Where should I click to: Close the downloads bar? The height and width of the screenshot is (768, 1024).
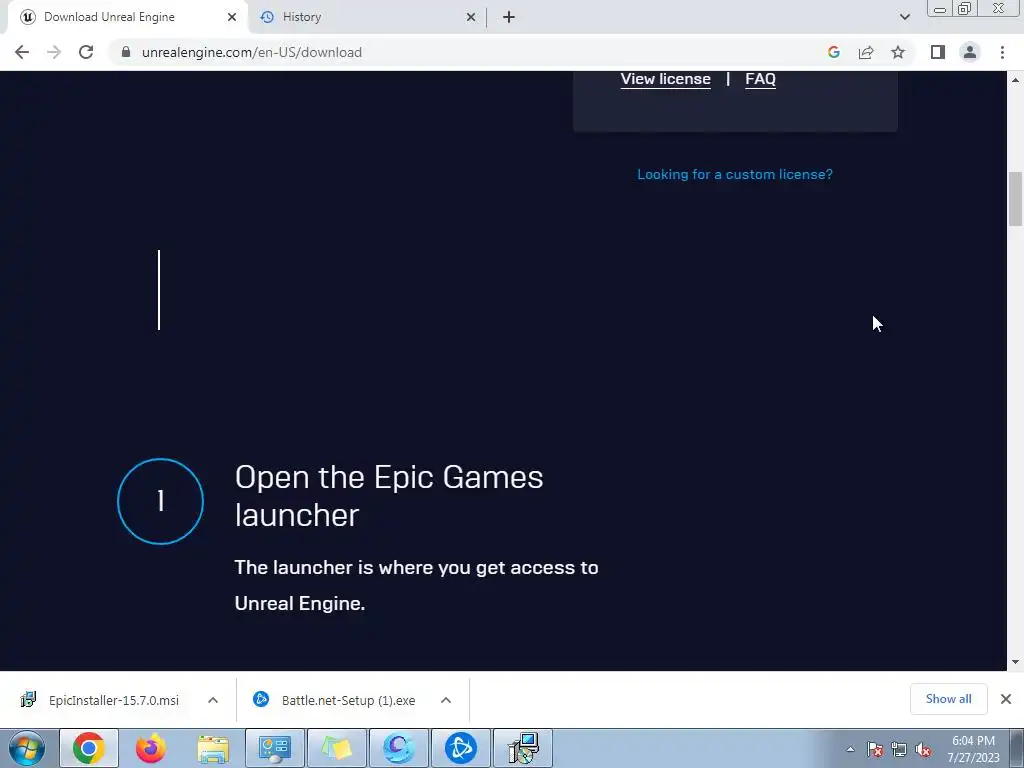point(1006,699)
